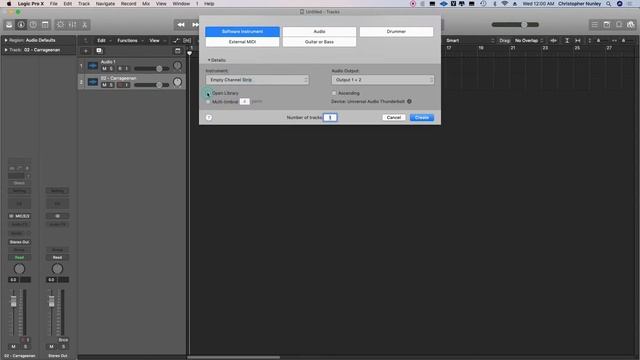Open the Record menu
The height and width of the screenshot is (360, 640).
coord(128,4)
